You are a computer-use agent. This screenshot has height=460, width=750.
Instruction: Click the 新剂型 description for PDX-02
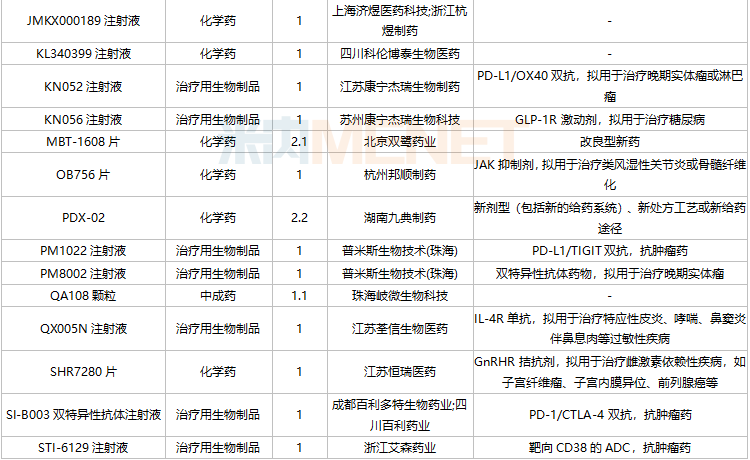(610, 218)
